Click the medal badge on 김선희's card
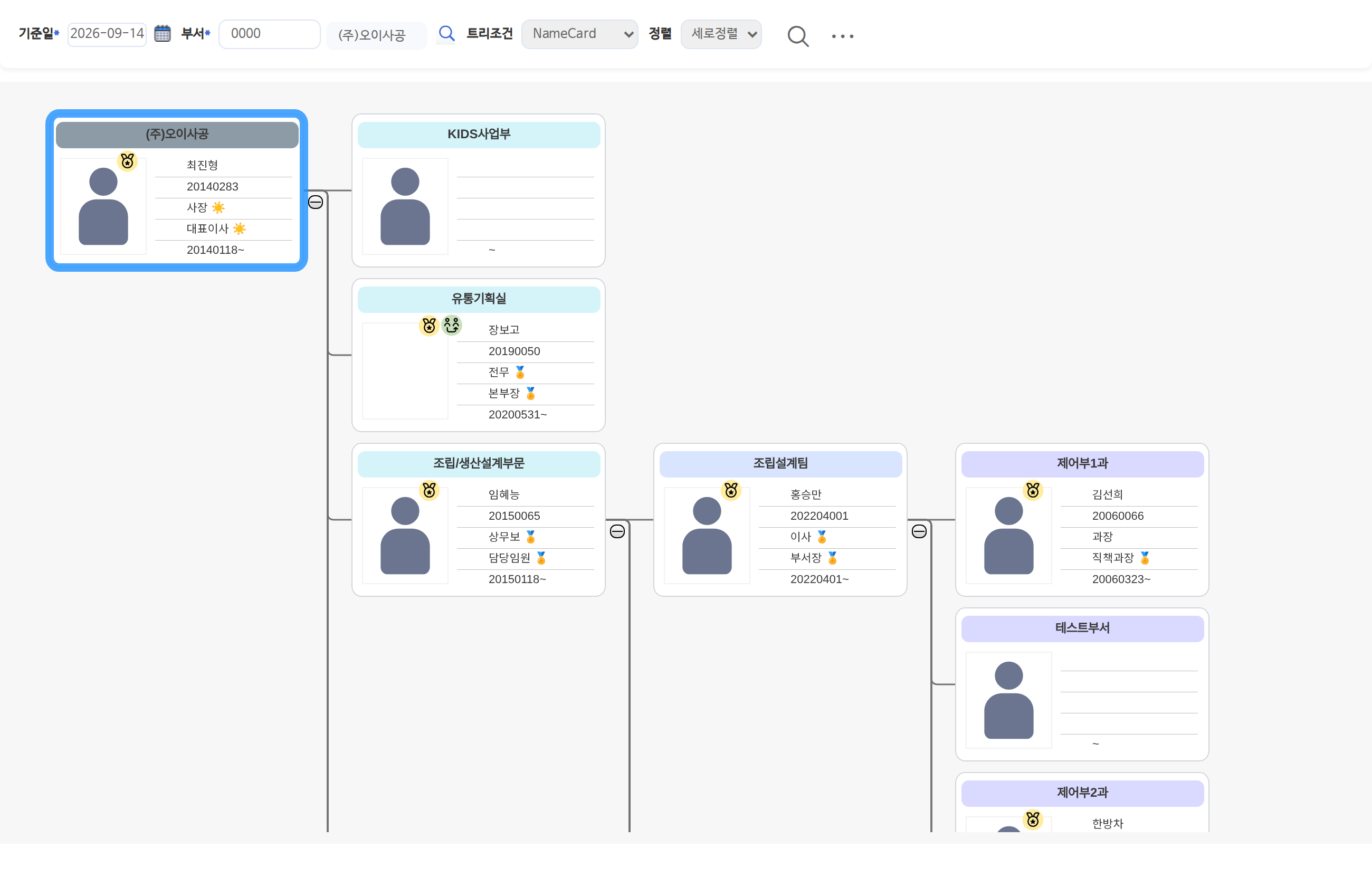 point(1033,490)
